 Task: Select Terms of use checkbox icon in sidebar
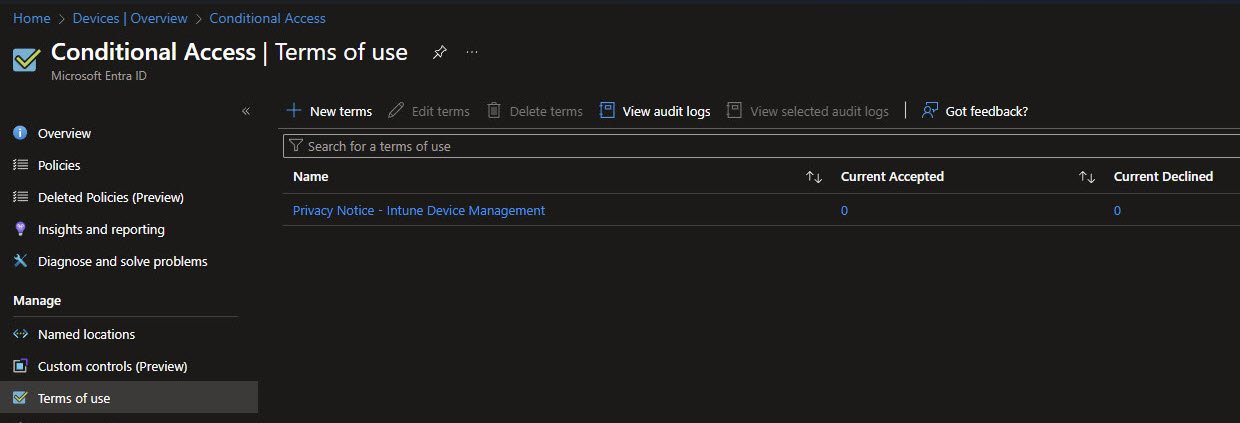(20, 398)
